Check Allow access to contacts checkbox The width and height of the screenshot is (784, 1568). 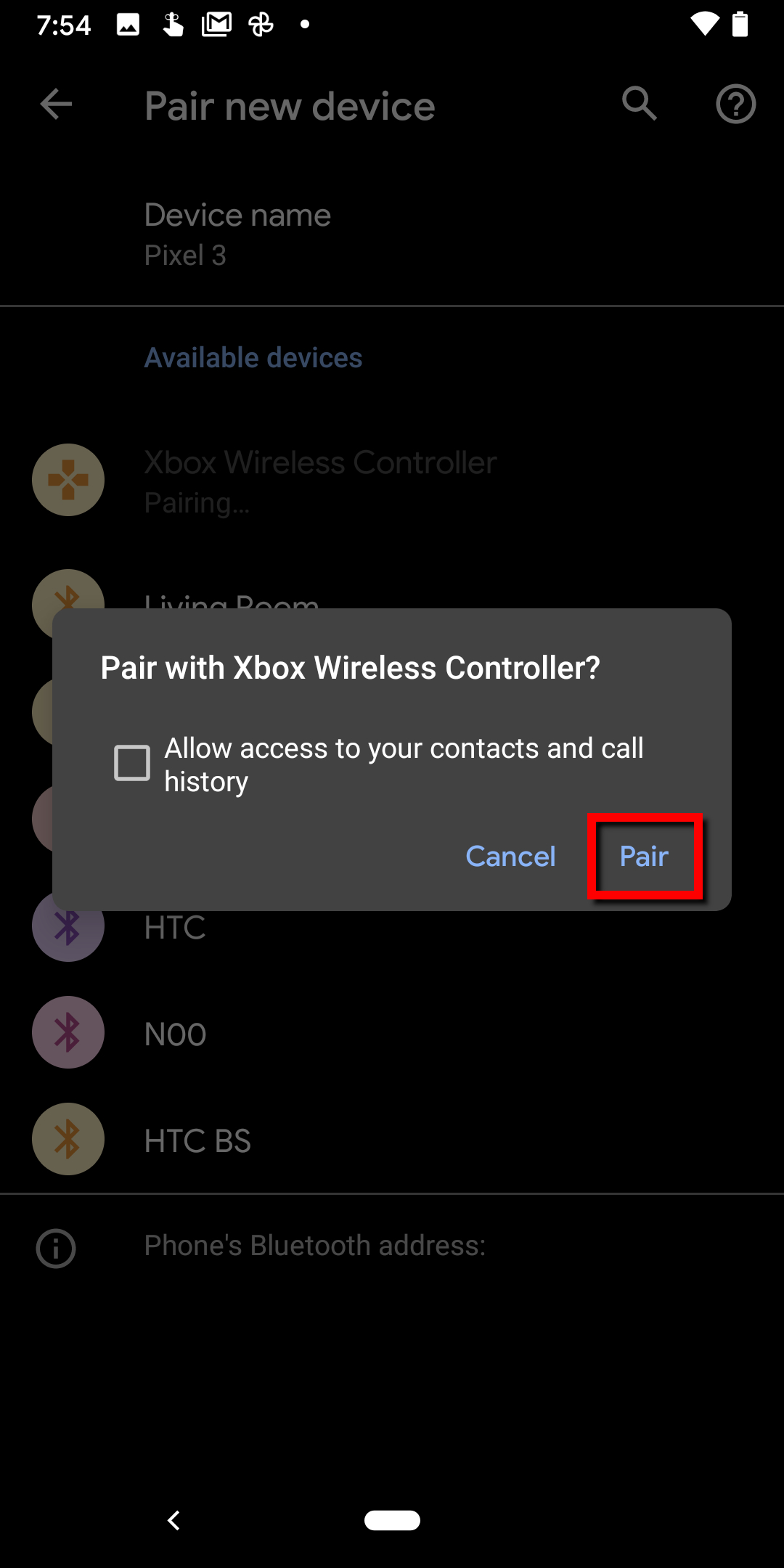point(132,763)
